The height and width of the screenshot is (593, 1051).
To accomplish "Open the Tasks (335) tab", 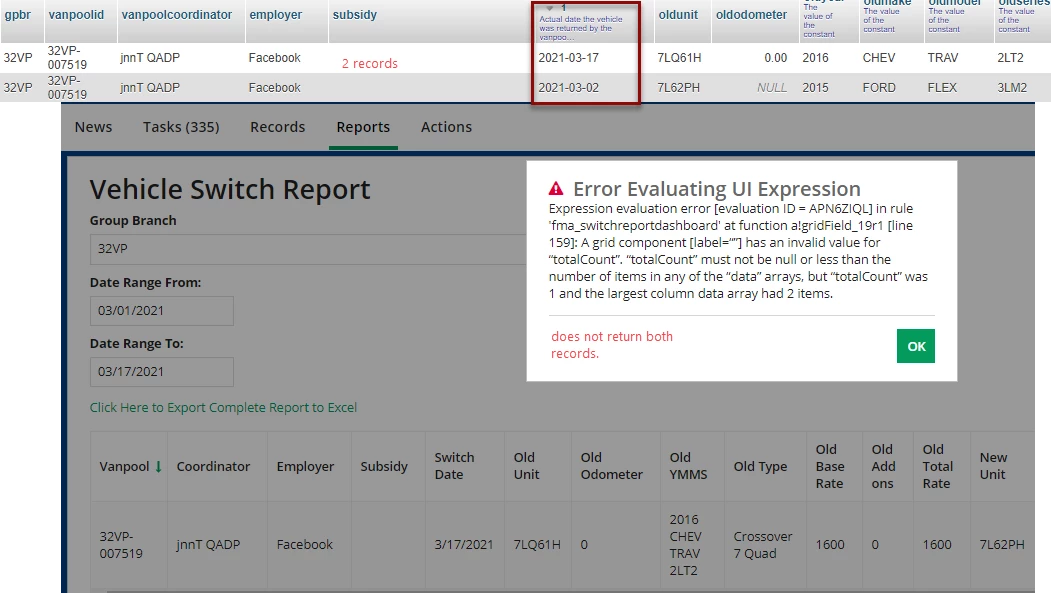I will [181, 127].
